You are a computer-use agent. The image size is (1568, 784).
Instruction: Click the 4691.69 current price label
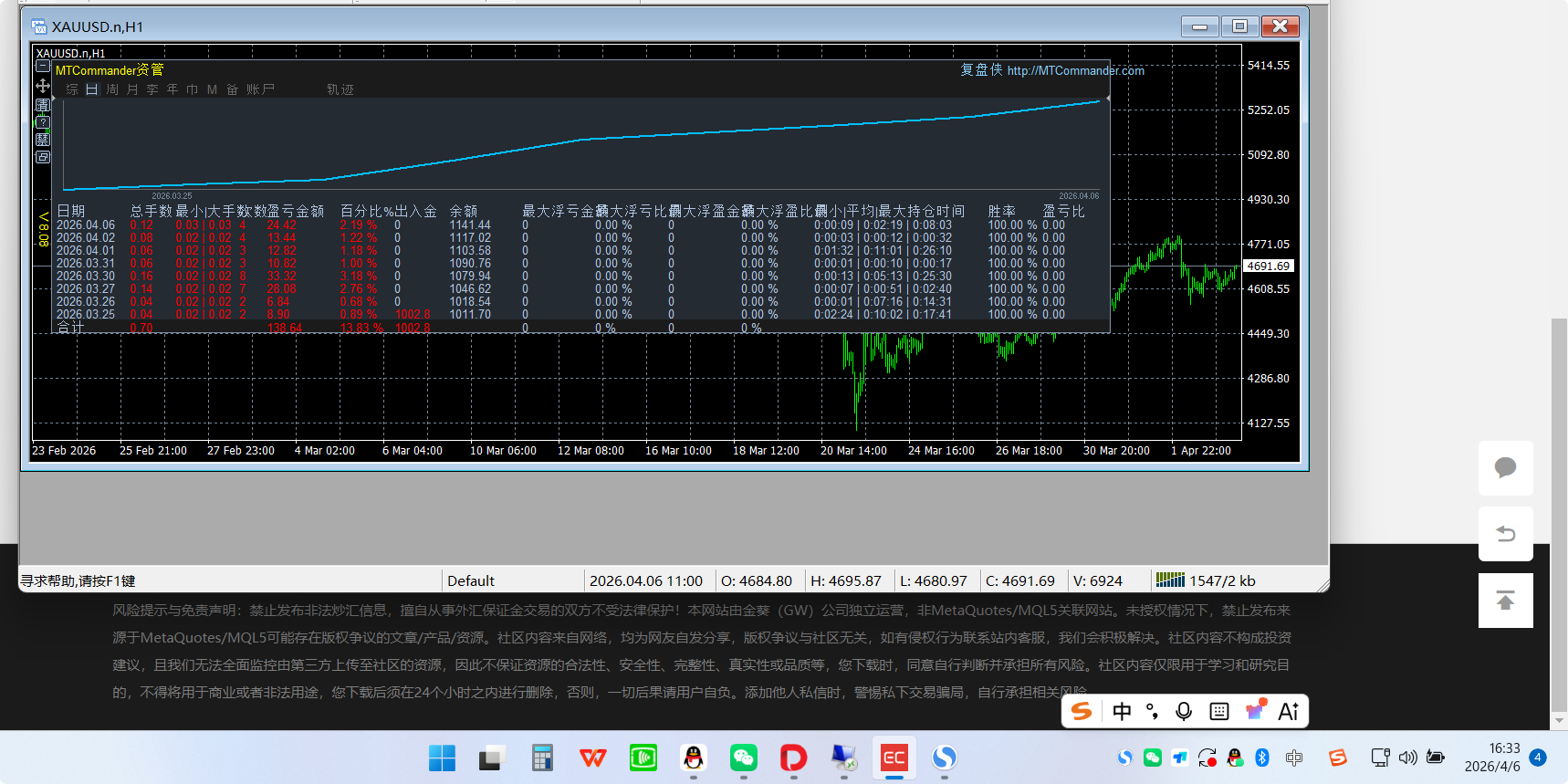(x=1269, y=267)
